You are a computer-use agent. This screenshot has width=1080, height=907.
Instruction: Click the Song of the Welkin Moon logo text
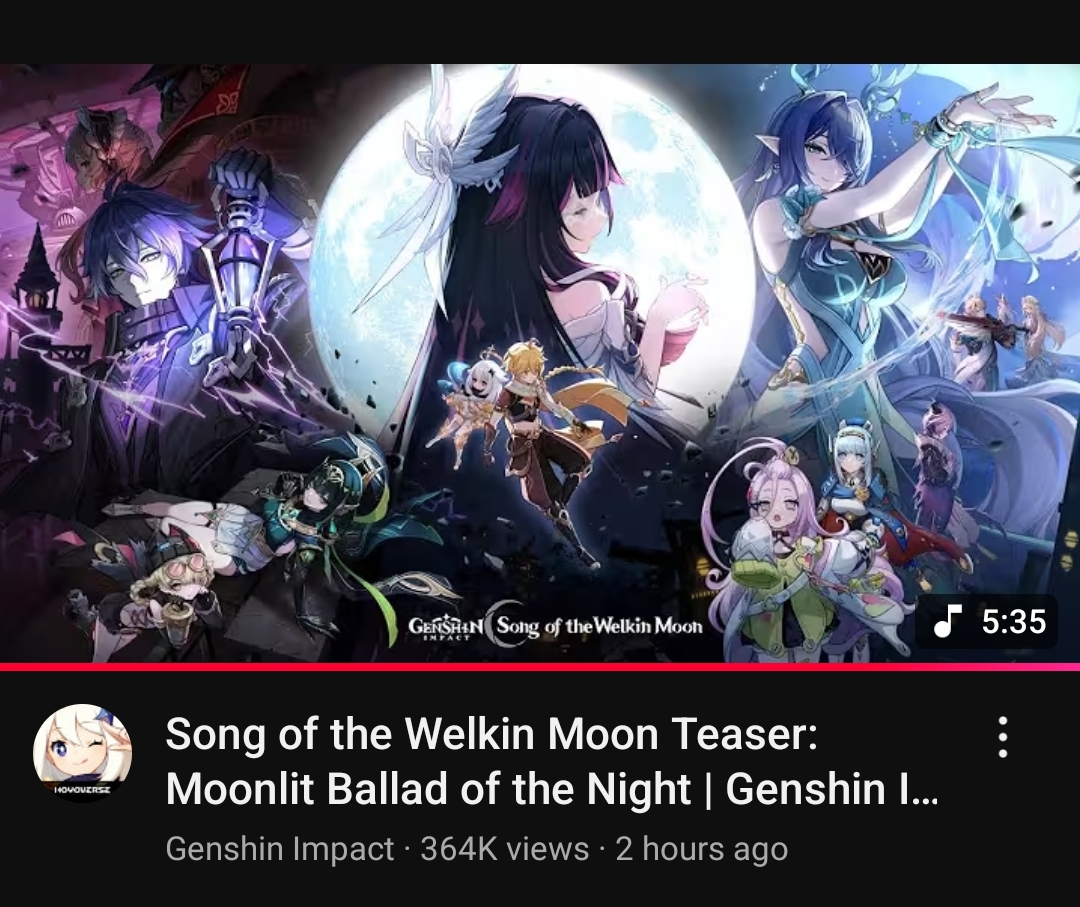tap(598, 627)
